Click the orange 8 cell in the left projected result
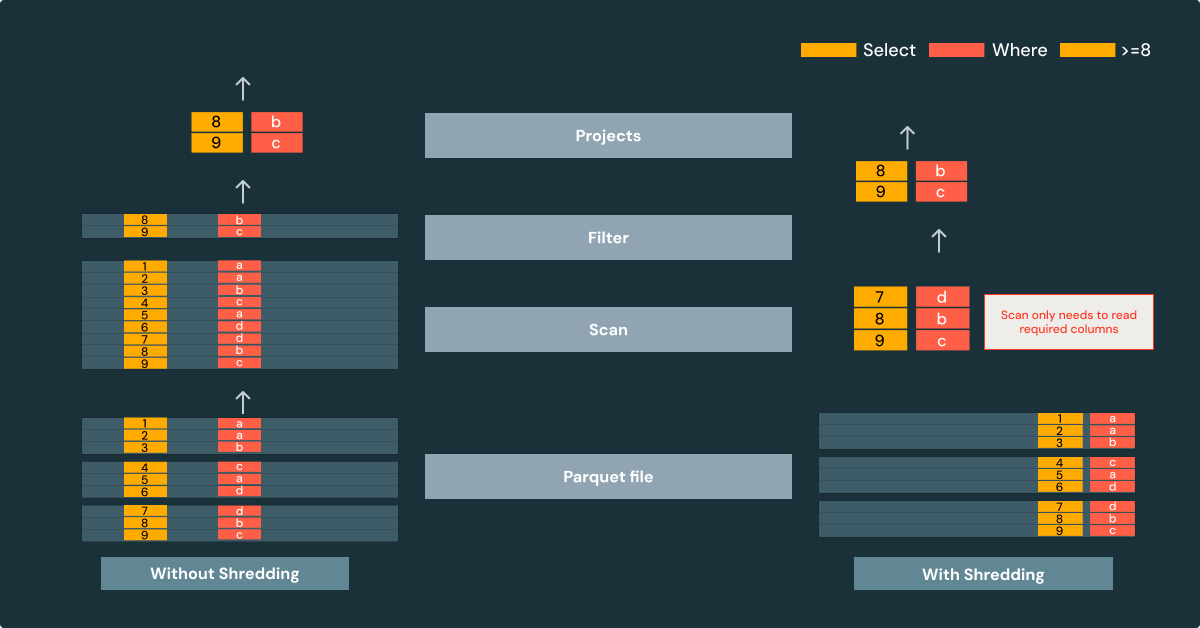The width and height of the screenshot is (1200, 628). tap(217, 122)
